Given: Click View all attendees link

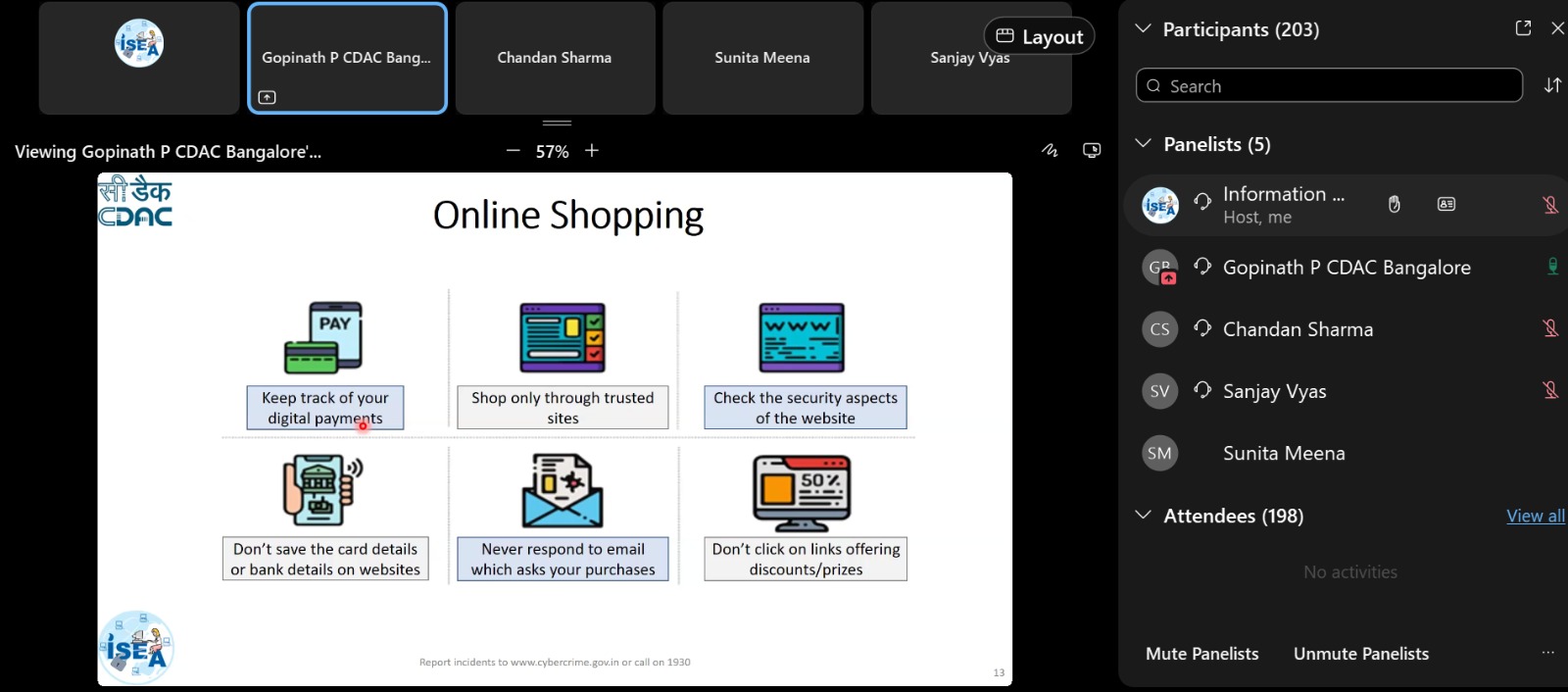Looking at the screenshot, I should coord(1536,516).
